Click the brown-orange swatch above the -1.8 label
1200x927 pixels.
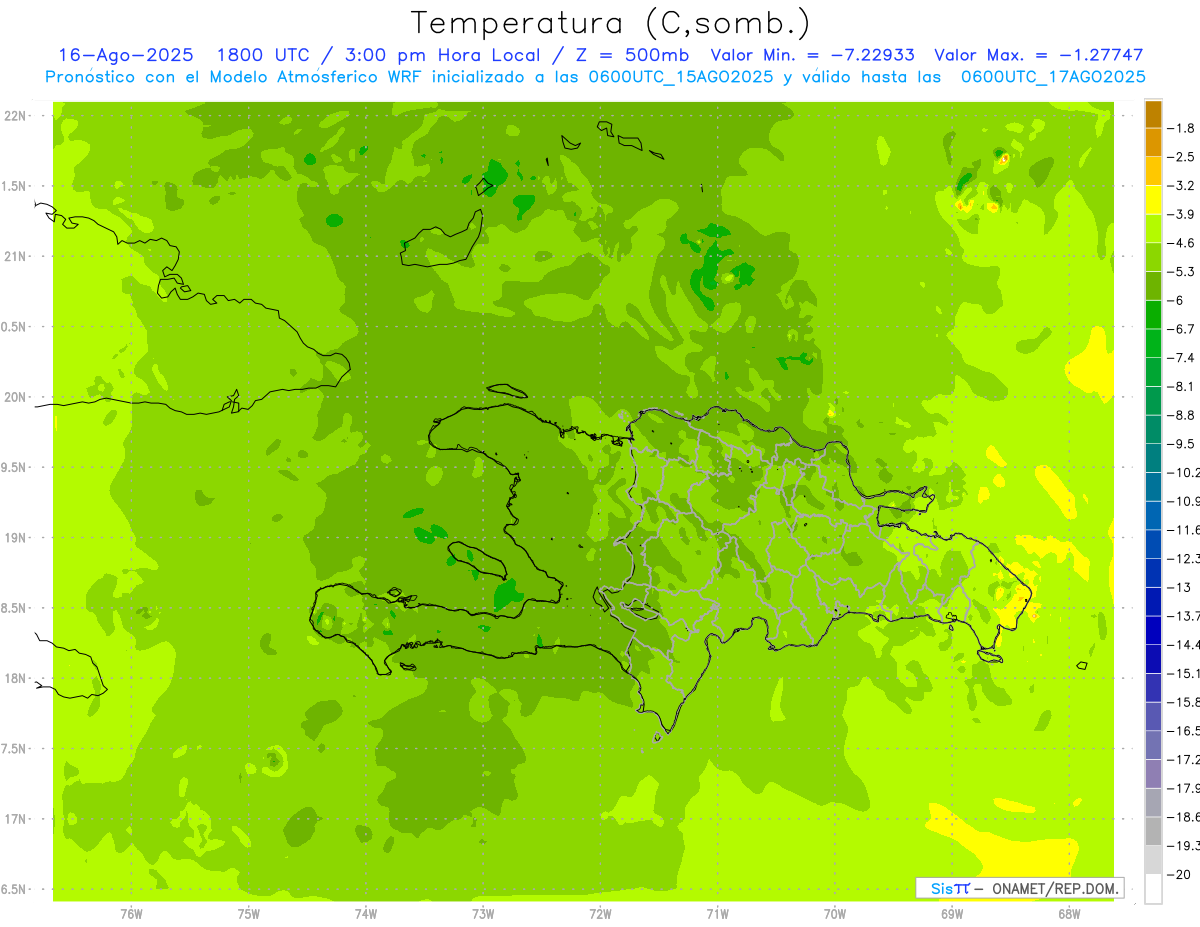[1153, 115]
